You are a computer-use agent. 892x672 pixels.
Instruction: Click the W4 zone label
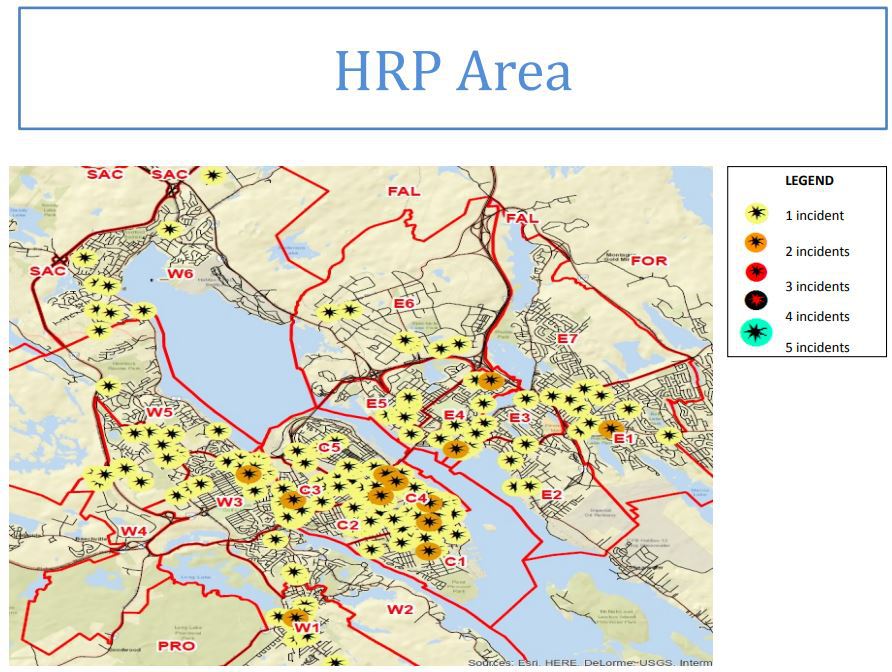[134, 531]
